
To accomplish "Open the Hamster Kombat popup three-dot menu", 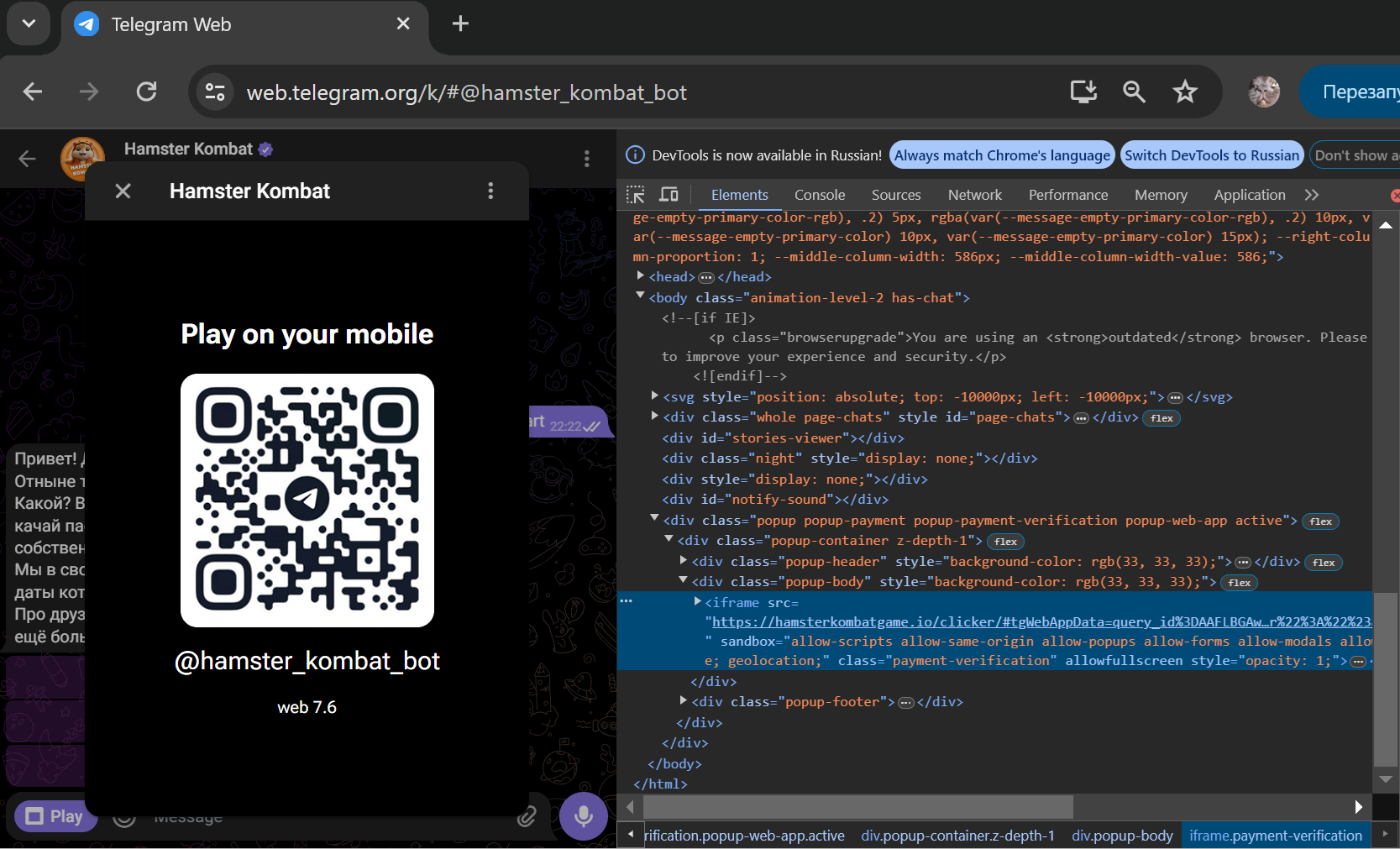I will click(x=490, y=191).
